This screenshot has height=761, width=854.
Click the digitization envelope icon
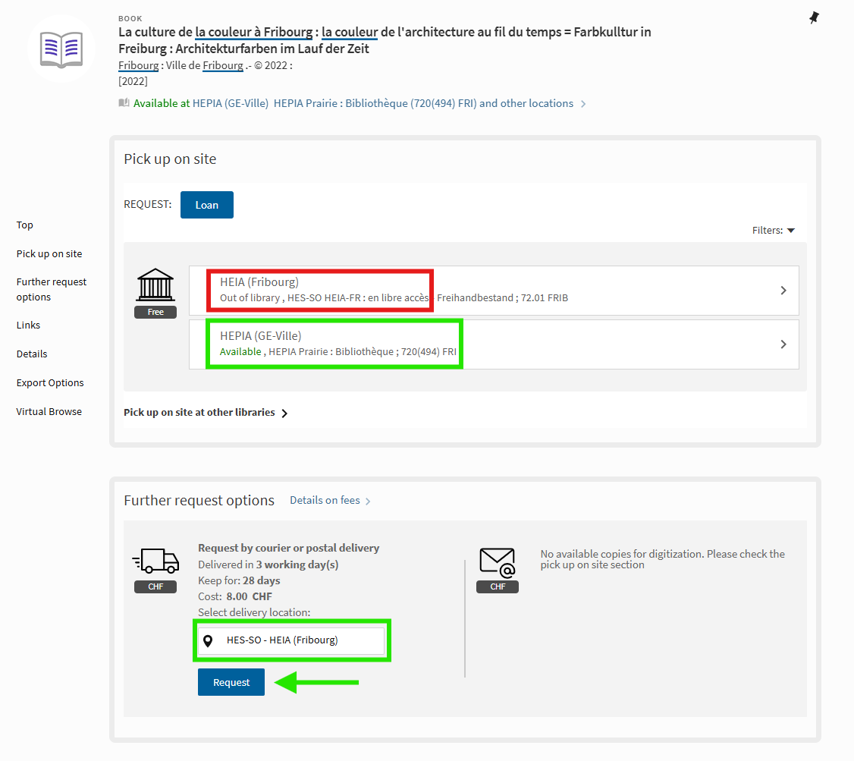coord(497,562)
